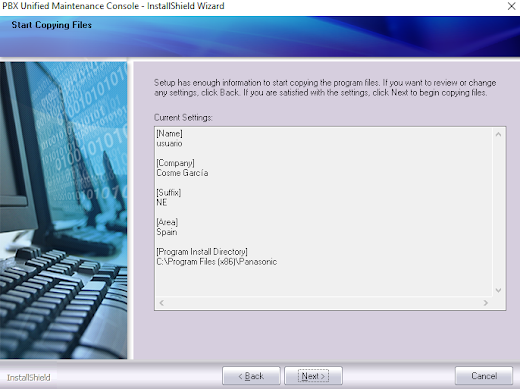This screenshot has height=389, width=520.
Task: Click the horizontal scroll left arrow
Action: (162, 303)
